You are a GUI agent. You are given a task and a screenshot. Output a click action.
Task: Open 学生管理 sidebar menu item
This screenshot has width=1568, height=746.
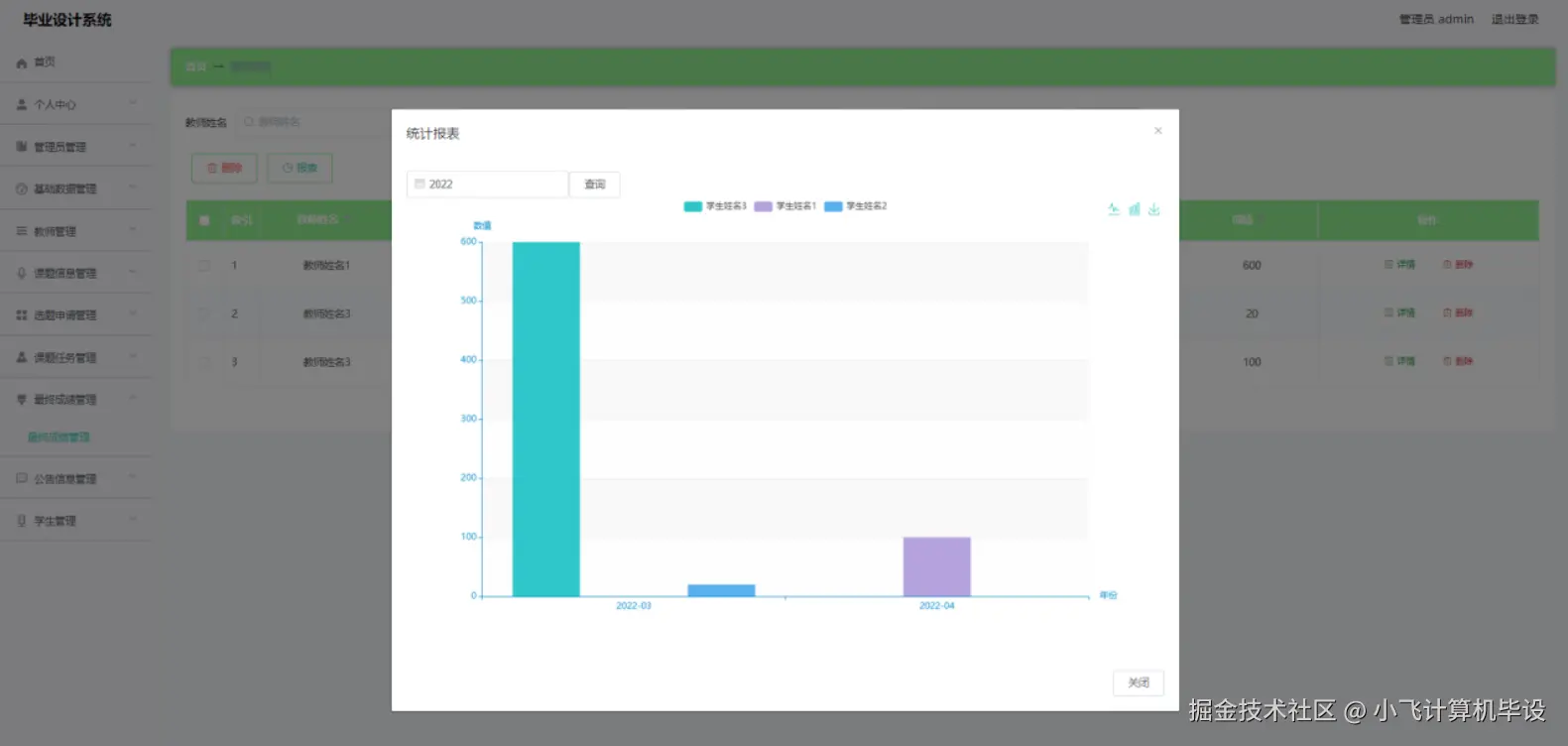[x=76, y=521]
